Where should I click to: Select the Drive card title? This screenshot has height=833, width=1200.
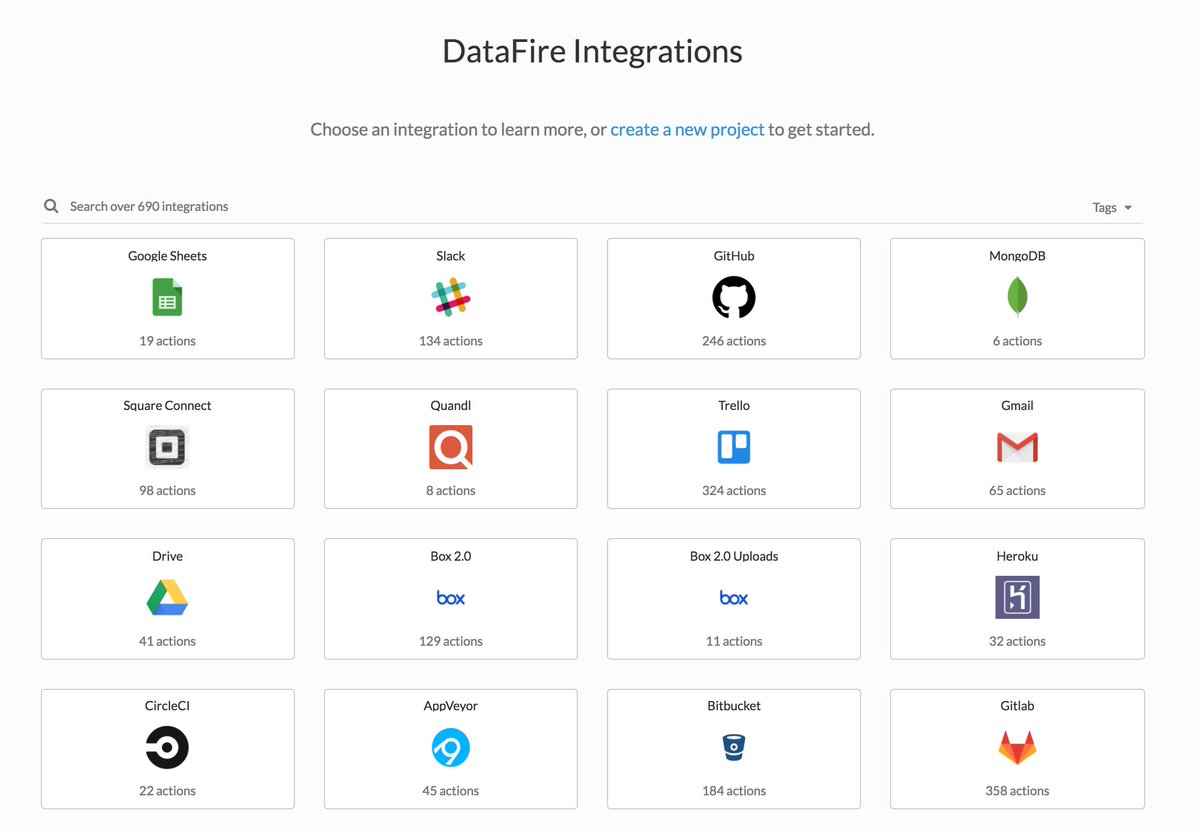(167, 556)
